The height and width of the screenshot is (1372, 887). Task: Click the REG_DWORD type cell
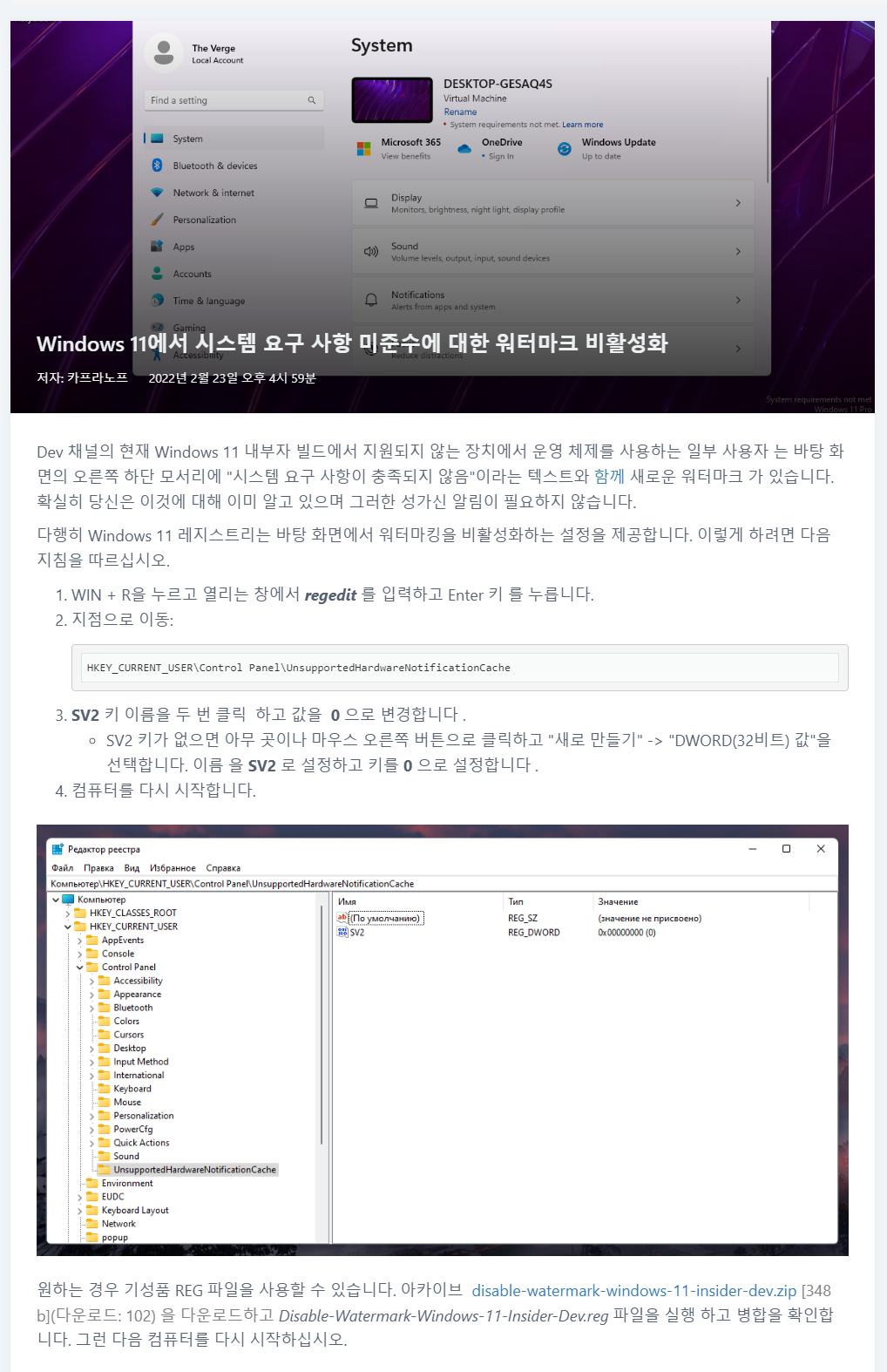(x=534, y=933)
